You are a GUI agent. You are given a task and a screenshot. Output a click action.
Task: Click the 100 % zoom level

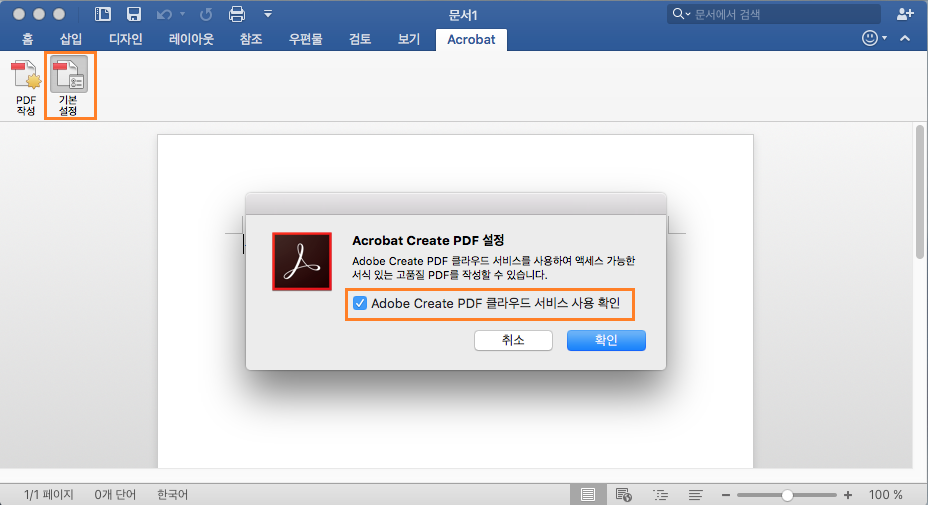click(x=885, y=494)
